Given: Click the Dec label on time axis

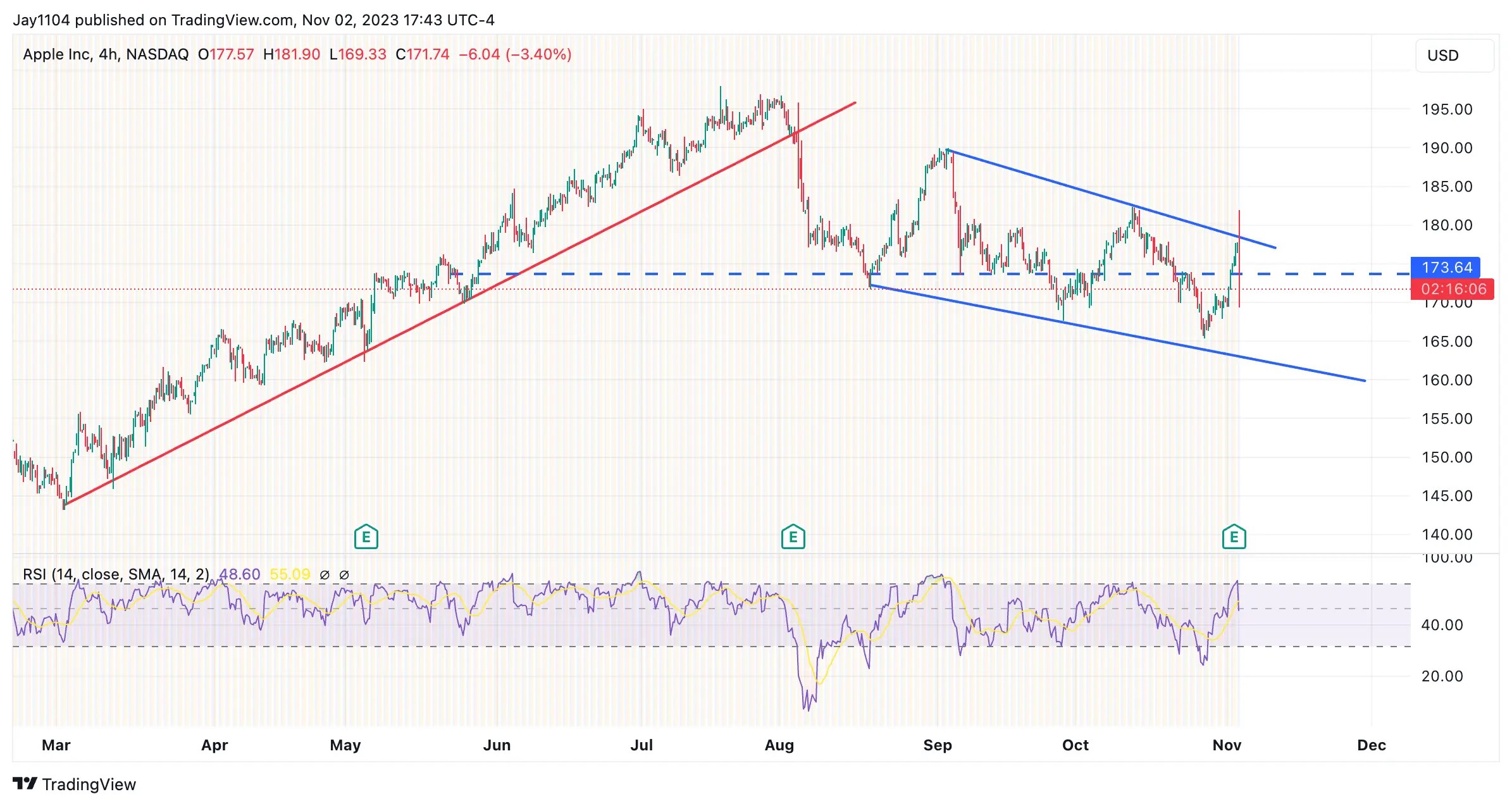Looking at the screenshot, I should coord(1372,745).
